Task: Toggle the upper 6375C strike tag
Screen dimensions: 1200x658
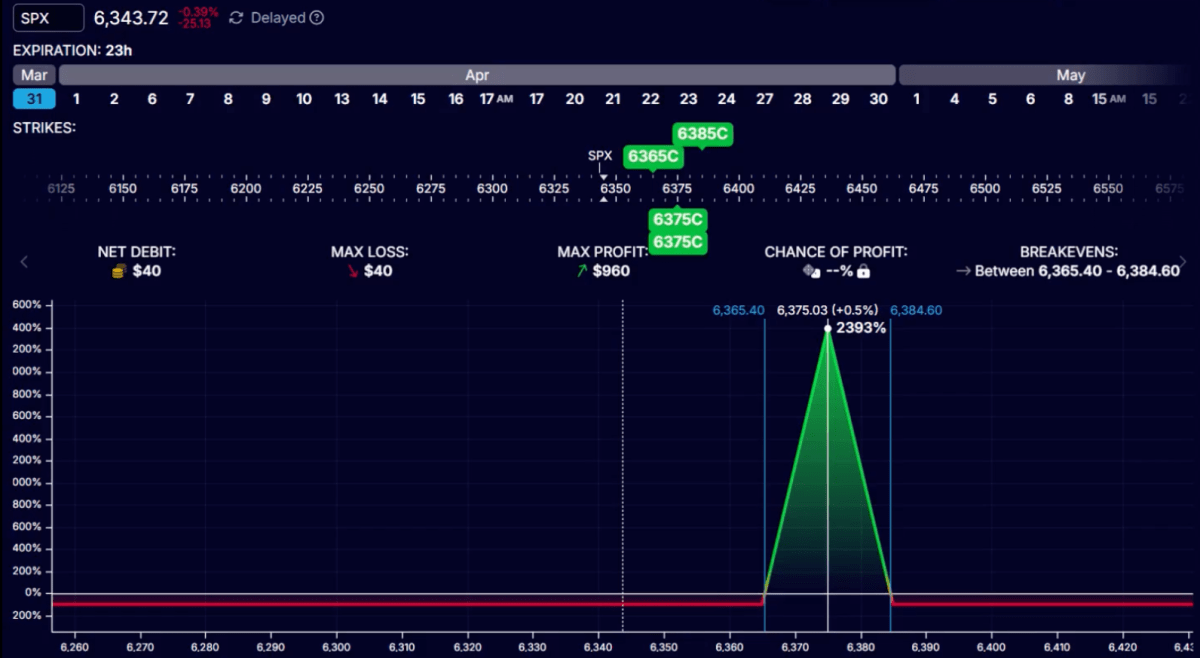Action: 678,218
